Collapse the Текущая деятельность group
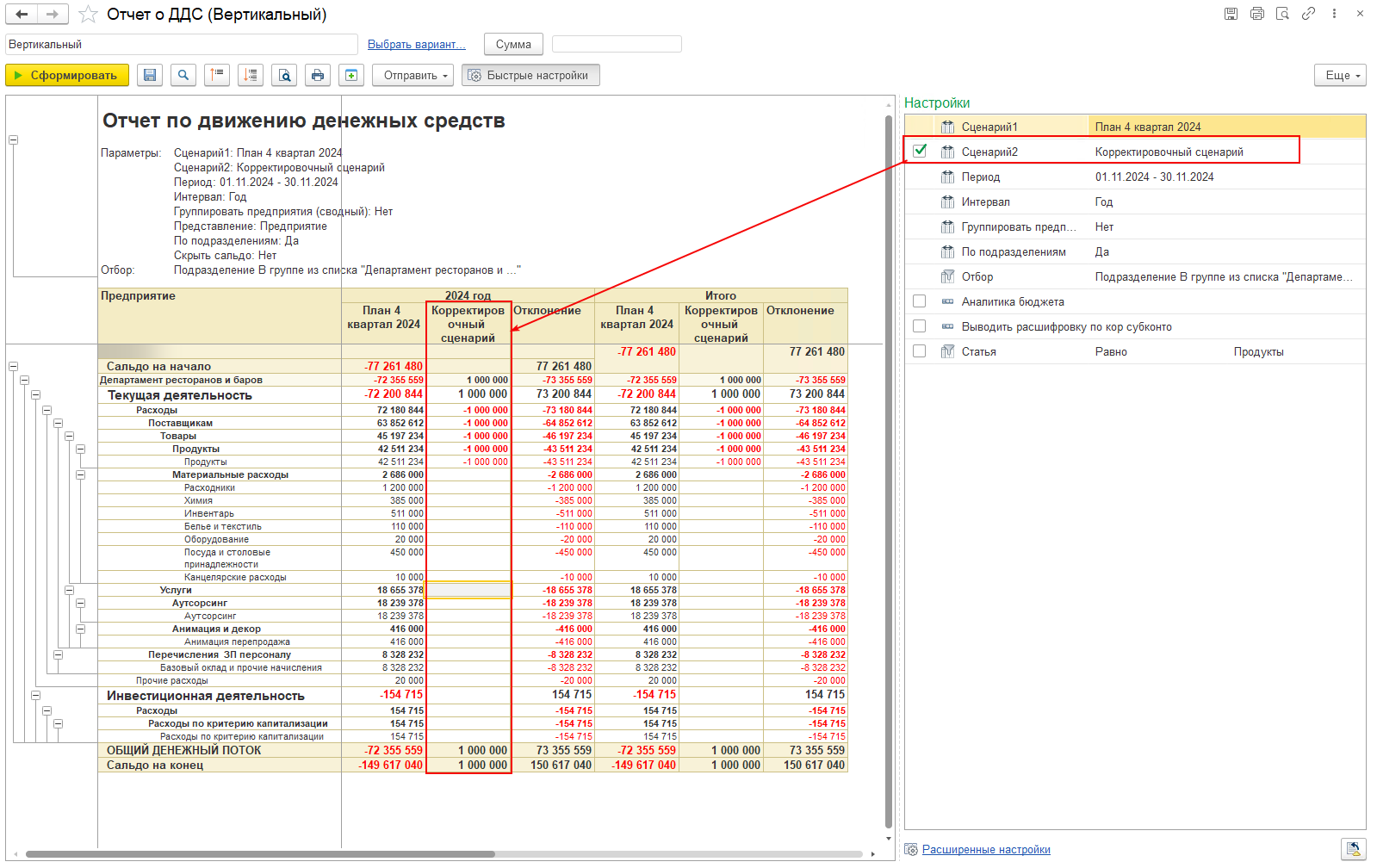The width and height of the screenshot is (1377, 868). point(35,395)
